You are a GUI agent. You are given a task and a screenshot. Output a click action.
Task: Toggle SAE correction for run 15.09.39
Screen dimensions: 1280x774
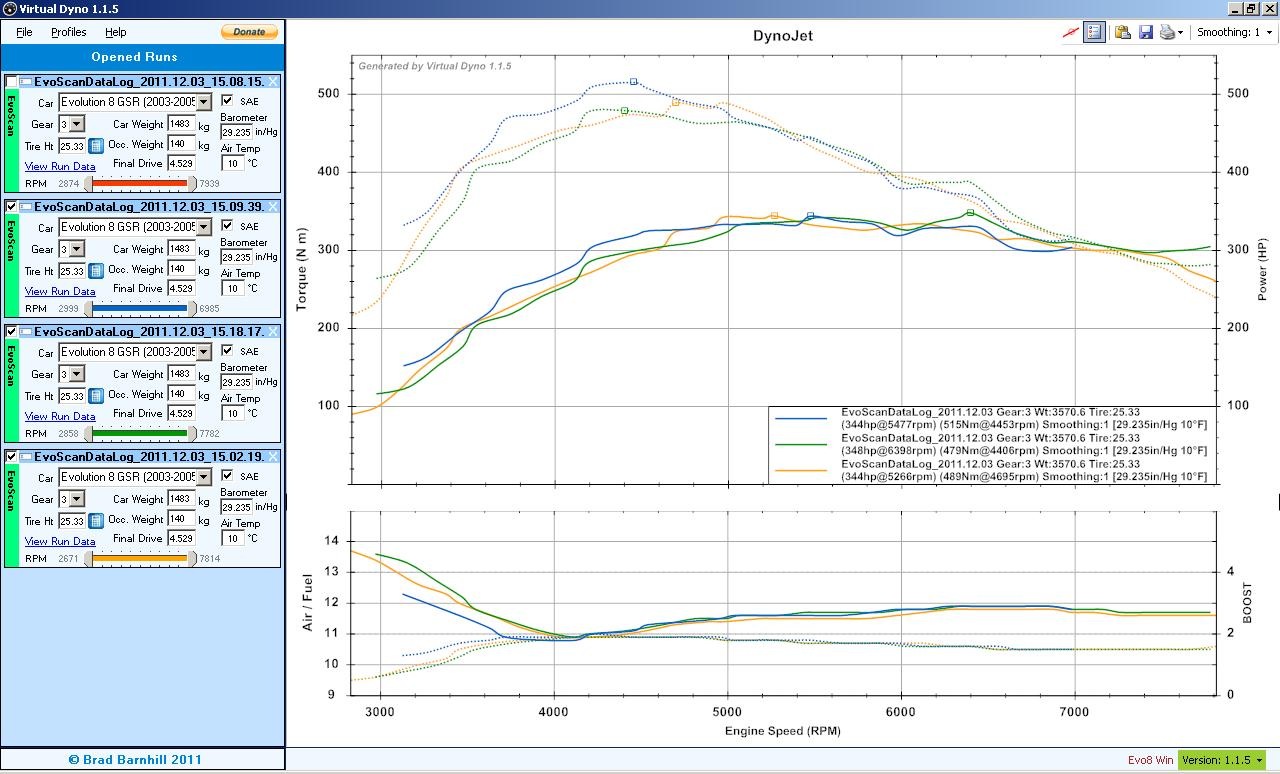click(227, 226)
